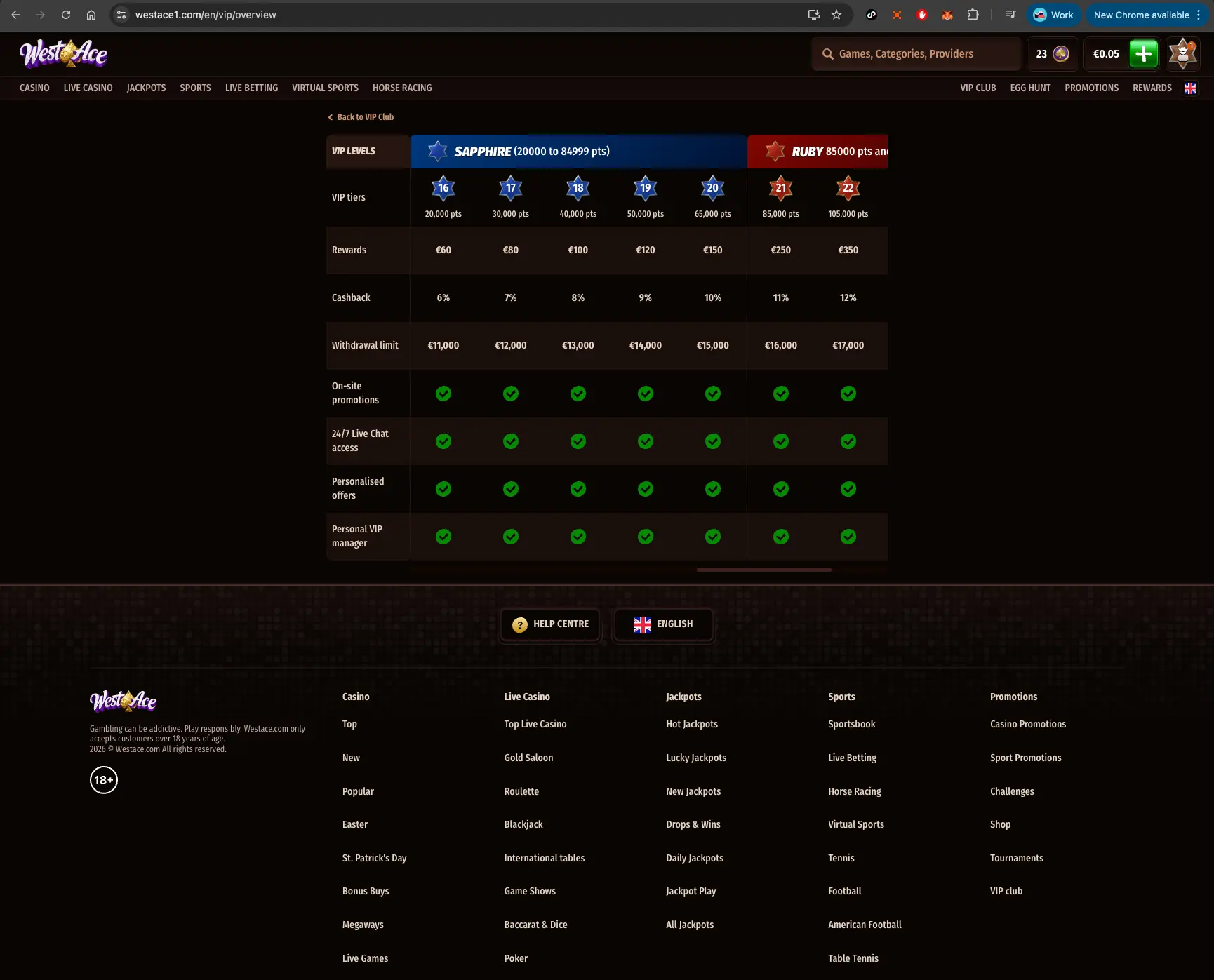
Task: Open the user avatar profile icon
Action: click(1183, 54)
